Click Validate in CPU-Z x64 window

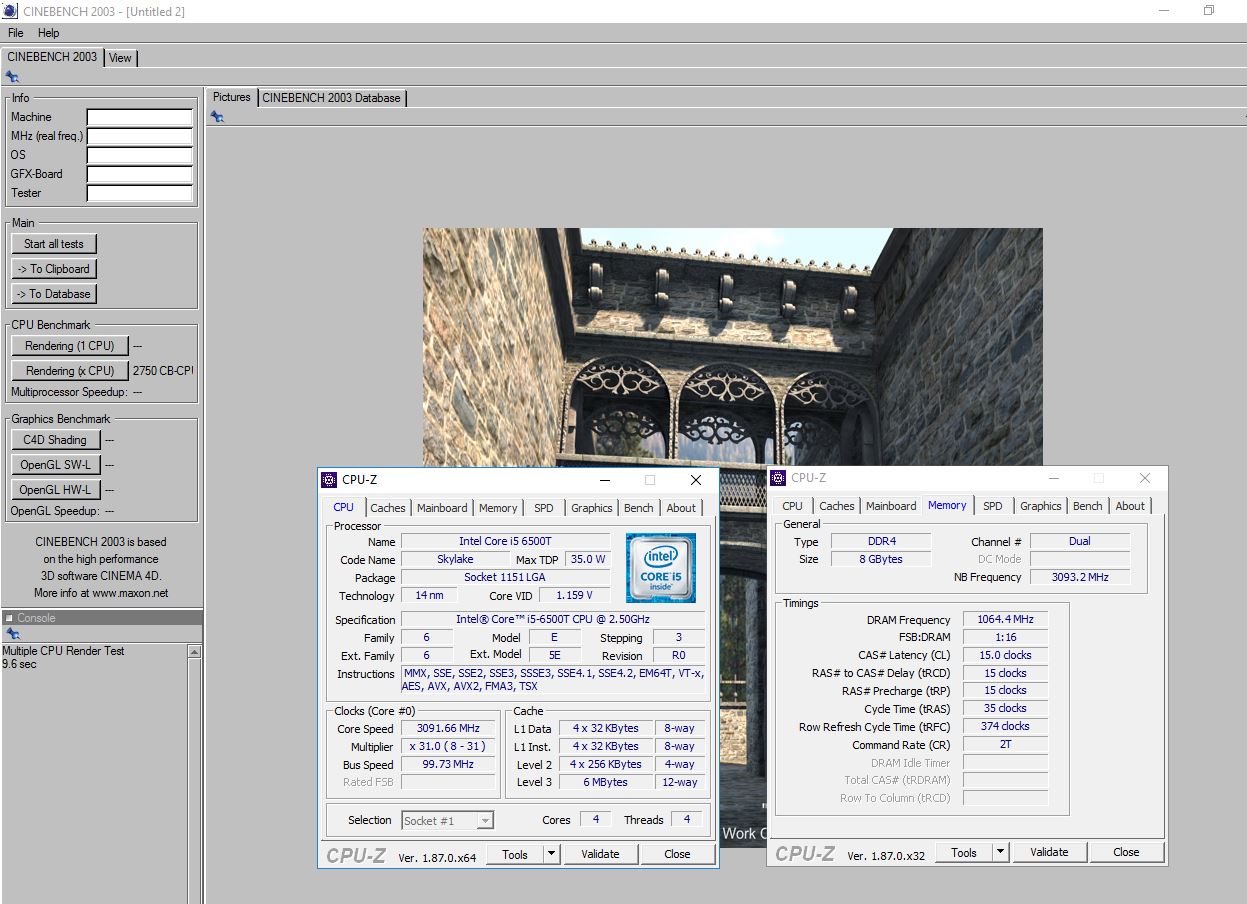pyautogui.click(x=600, y=854)
